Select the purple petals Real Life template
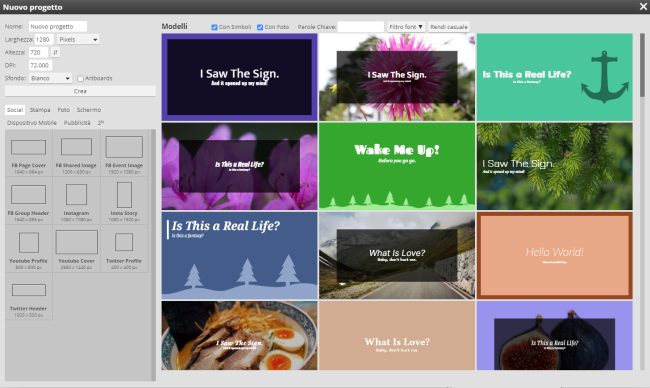 click(x=240, y=166)
